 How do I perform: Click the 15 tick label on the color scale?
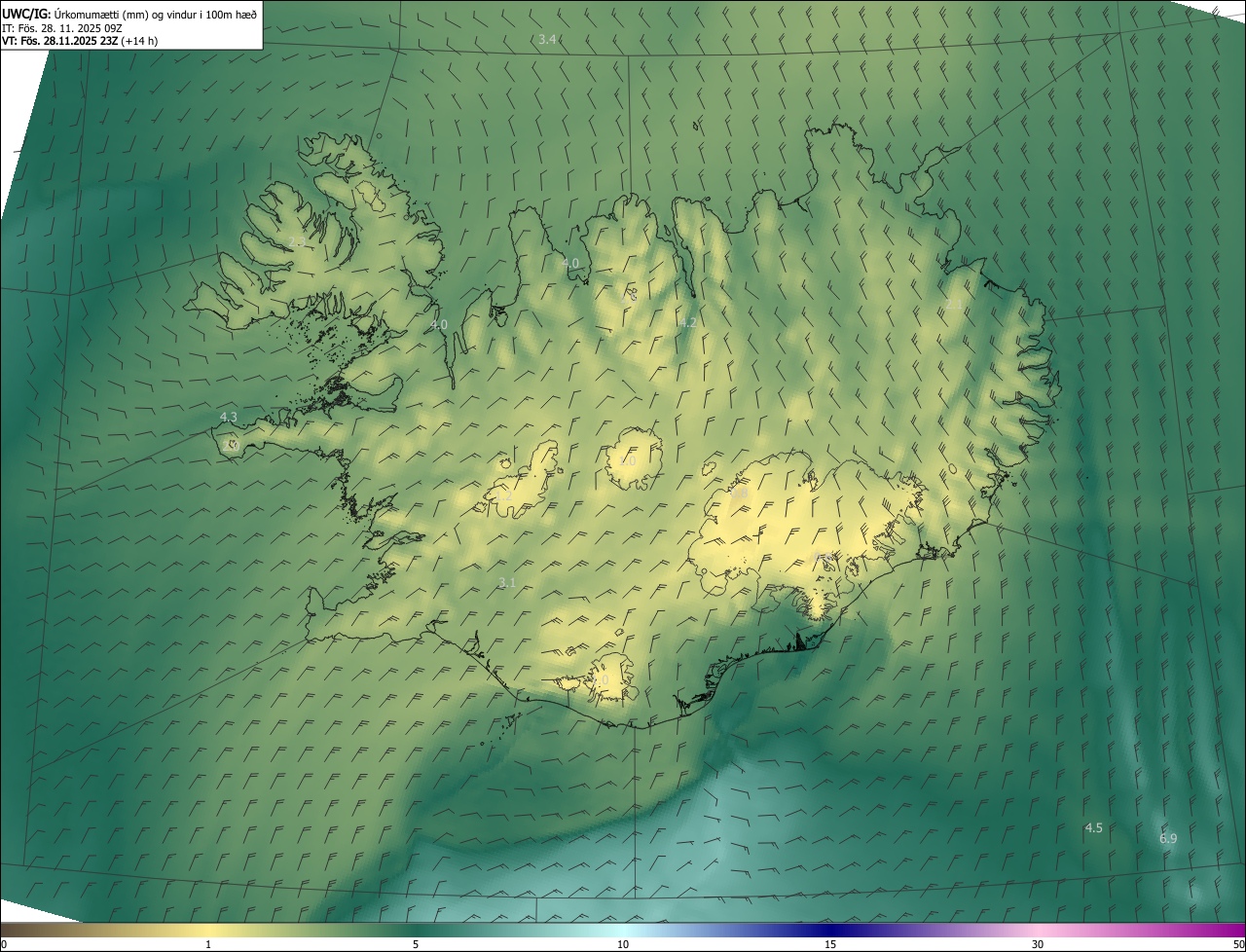tap(830, 944)
